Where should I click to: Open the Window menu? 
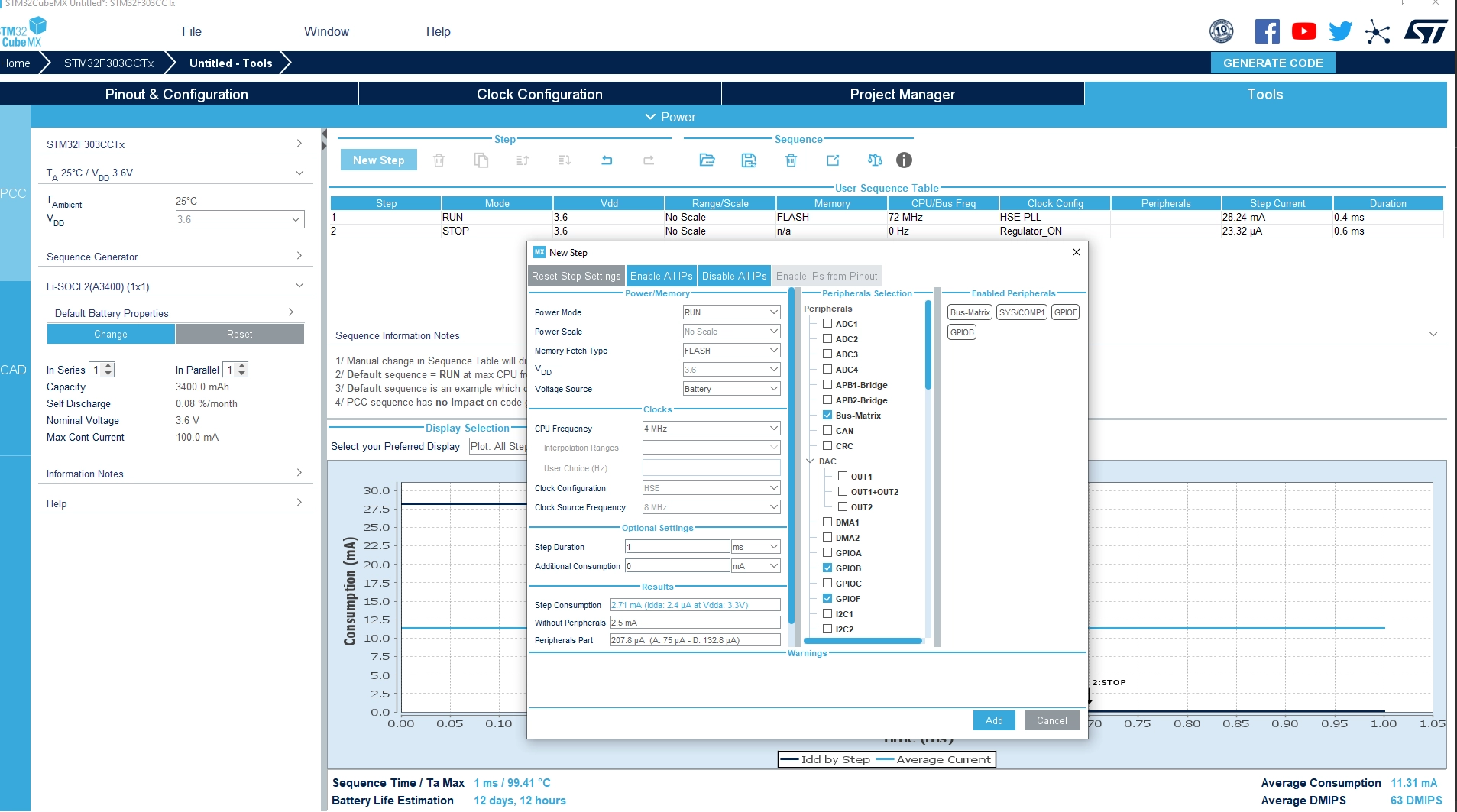click(x=326, y=31)
